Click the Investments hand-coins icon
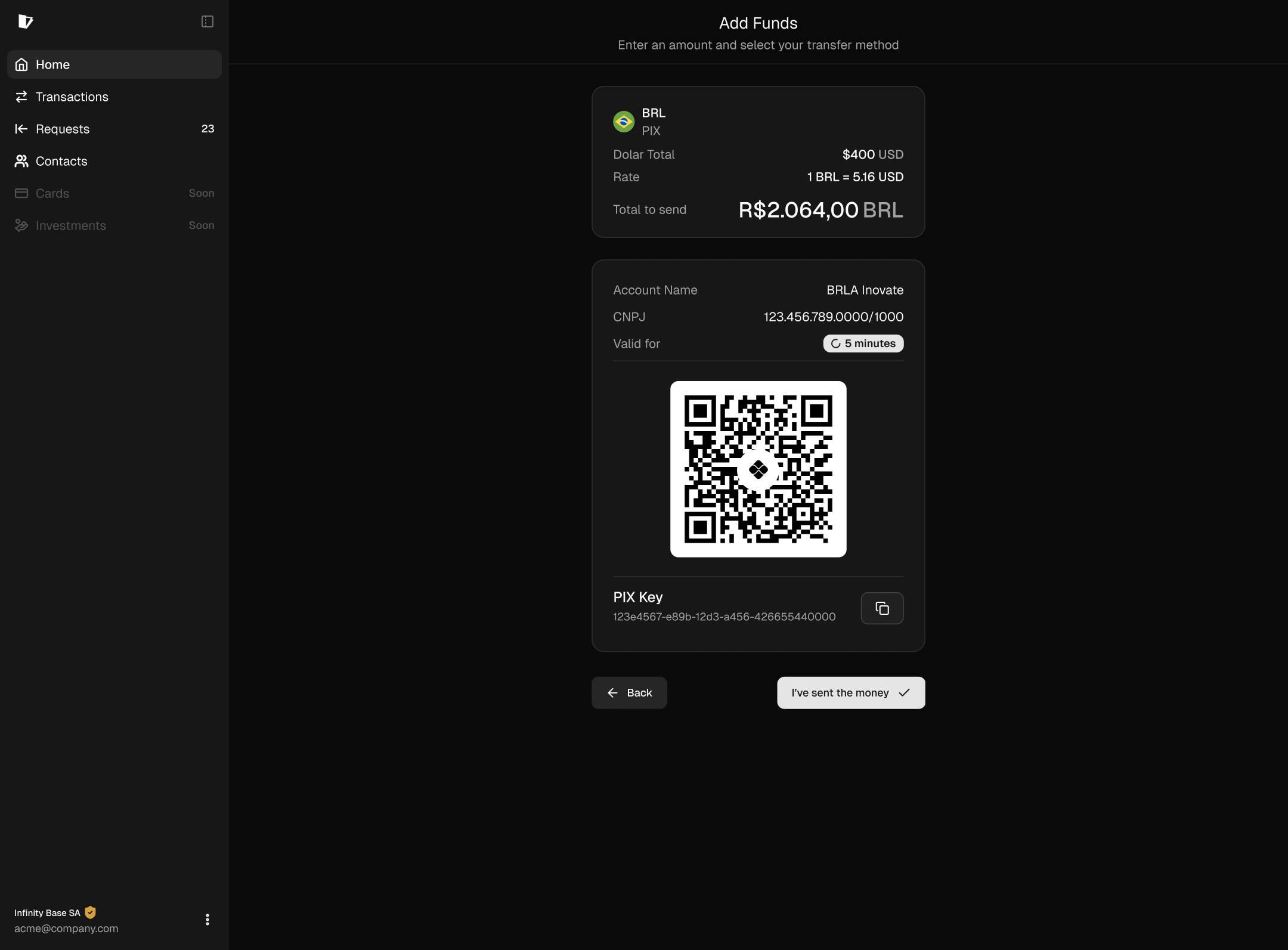 coord(21,225)
